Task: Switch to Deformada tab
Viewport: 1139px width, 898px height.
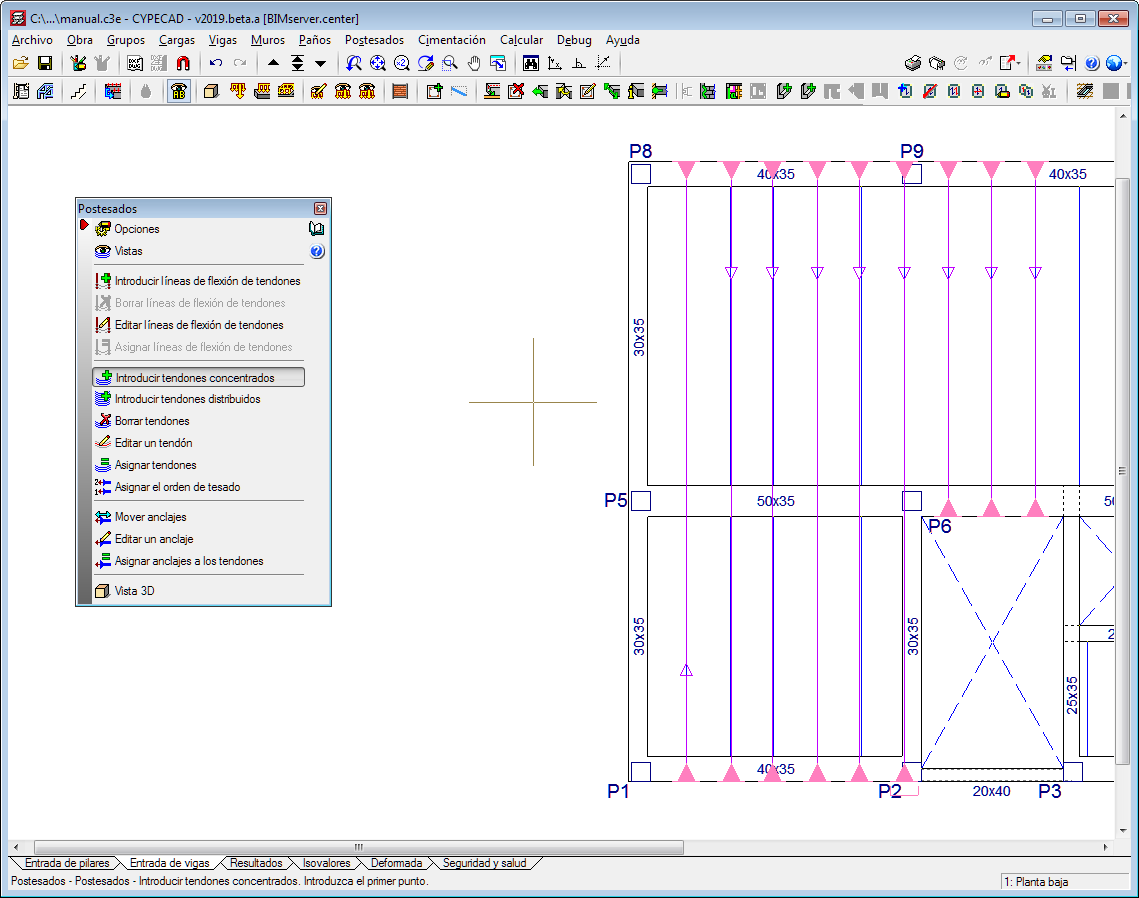Action: 396,863
